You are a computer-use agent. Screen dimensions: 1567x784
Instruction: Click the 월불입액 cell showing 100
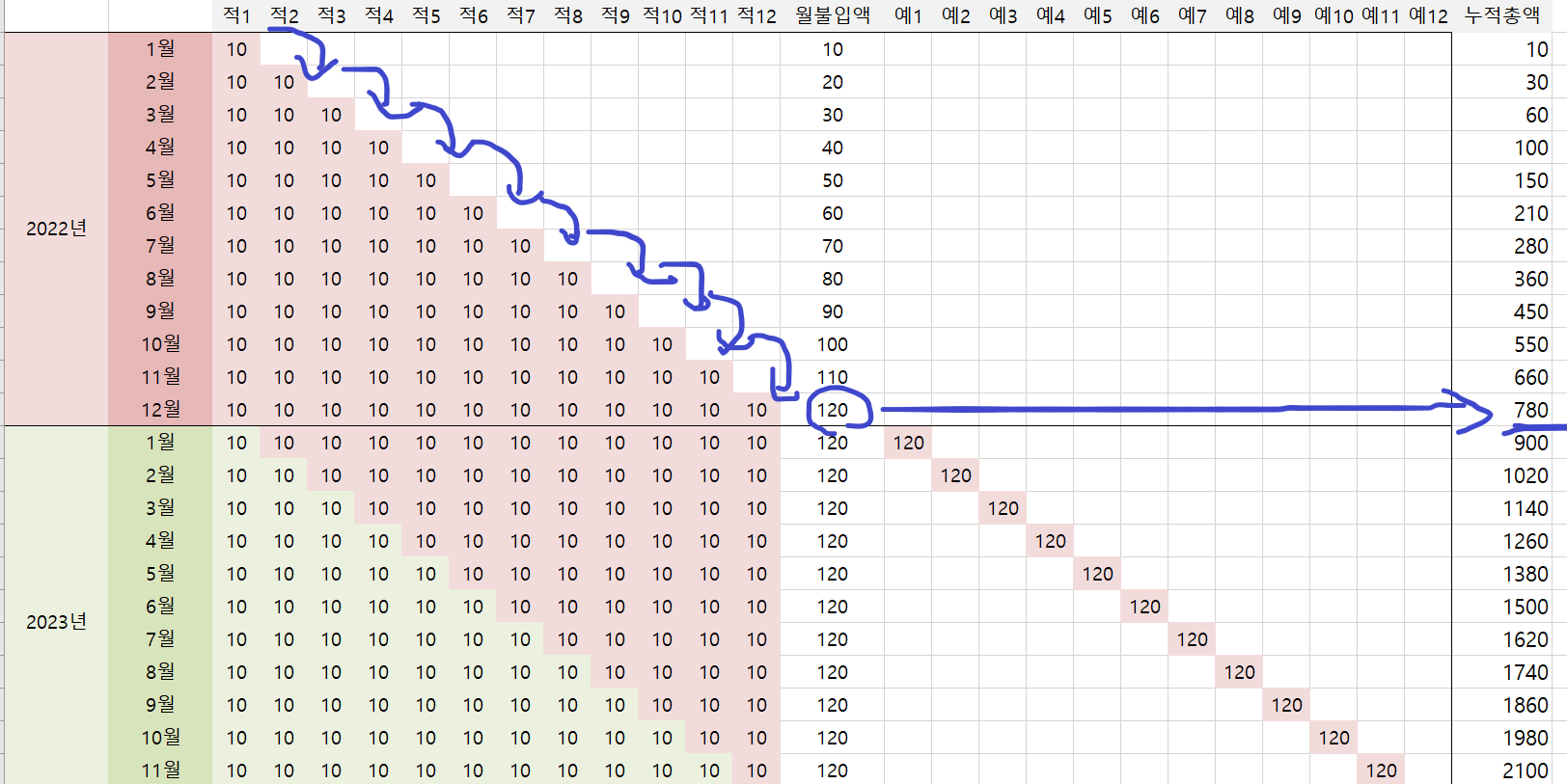[x=832, y=344]
